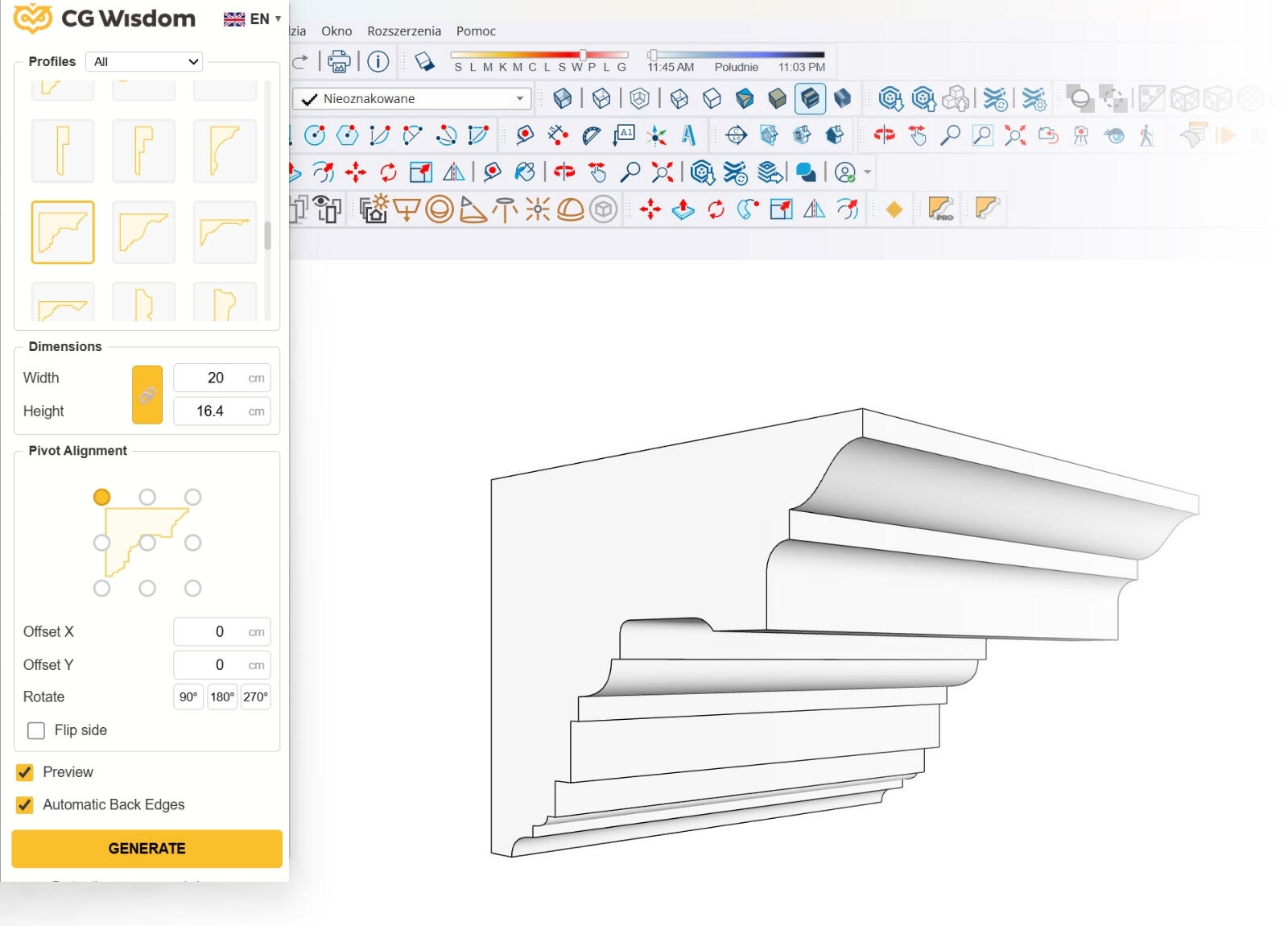Viewport: 1288px width, 926px height.
Task: Enable the Flip side checkbox
Action: click(x=36, y=730)
